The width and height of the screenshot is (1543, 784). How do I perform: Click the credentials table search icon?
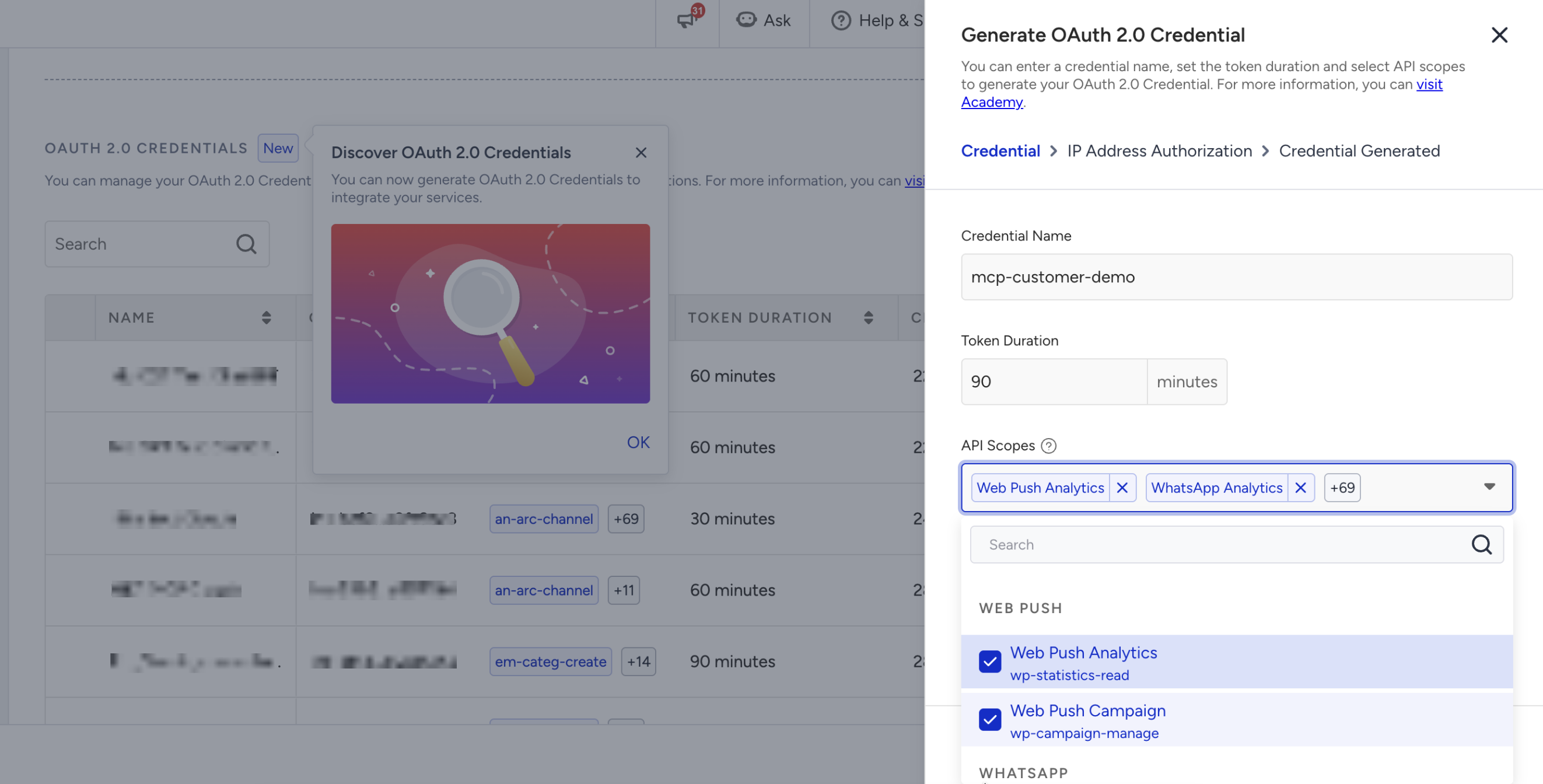click(x=246, y=244)
